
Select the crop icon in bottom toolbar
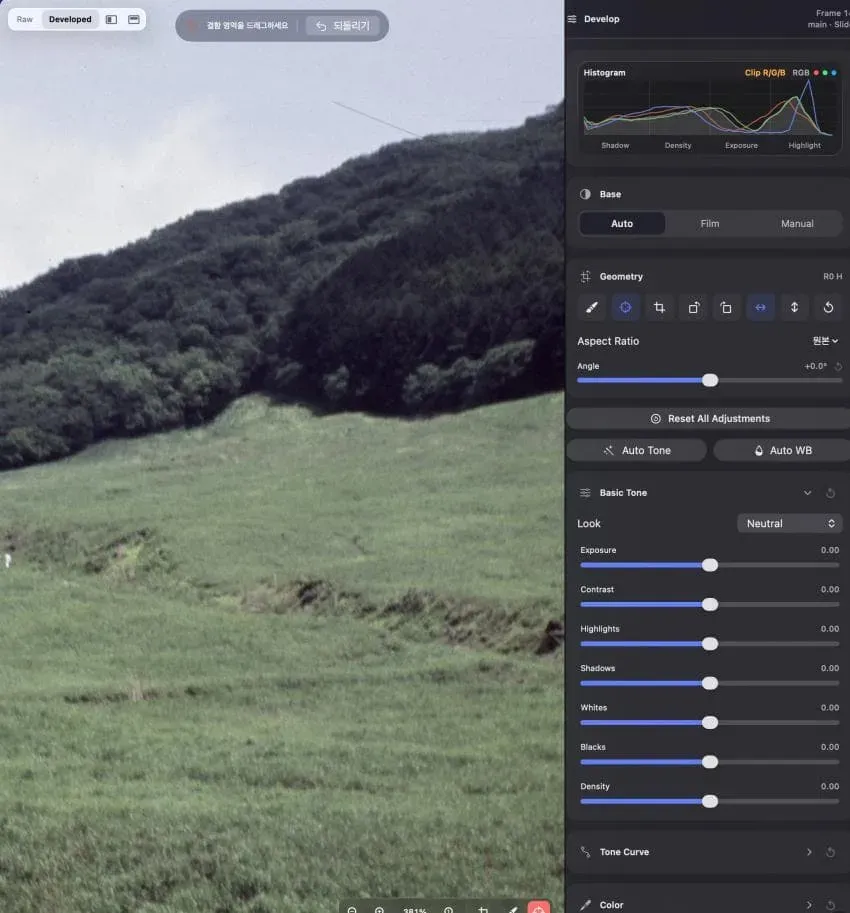pyautogui.click(x=483, y=909)
